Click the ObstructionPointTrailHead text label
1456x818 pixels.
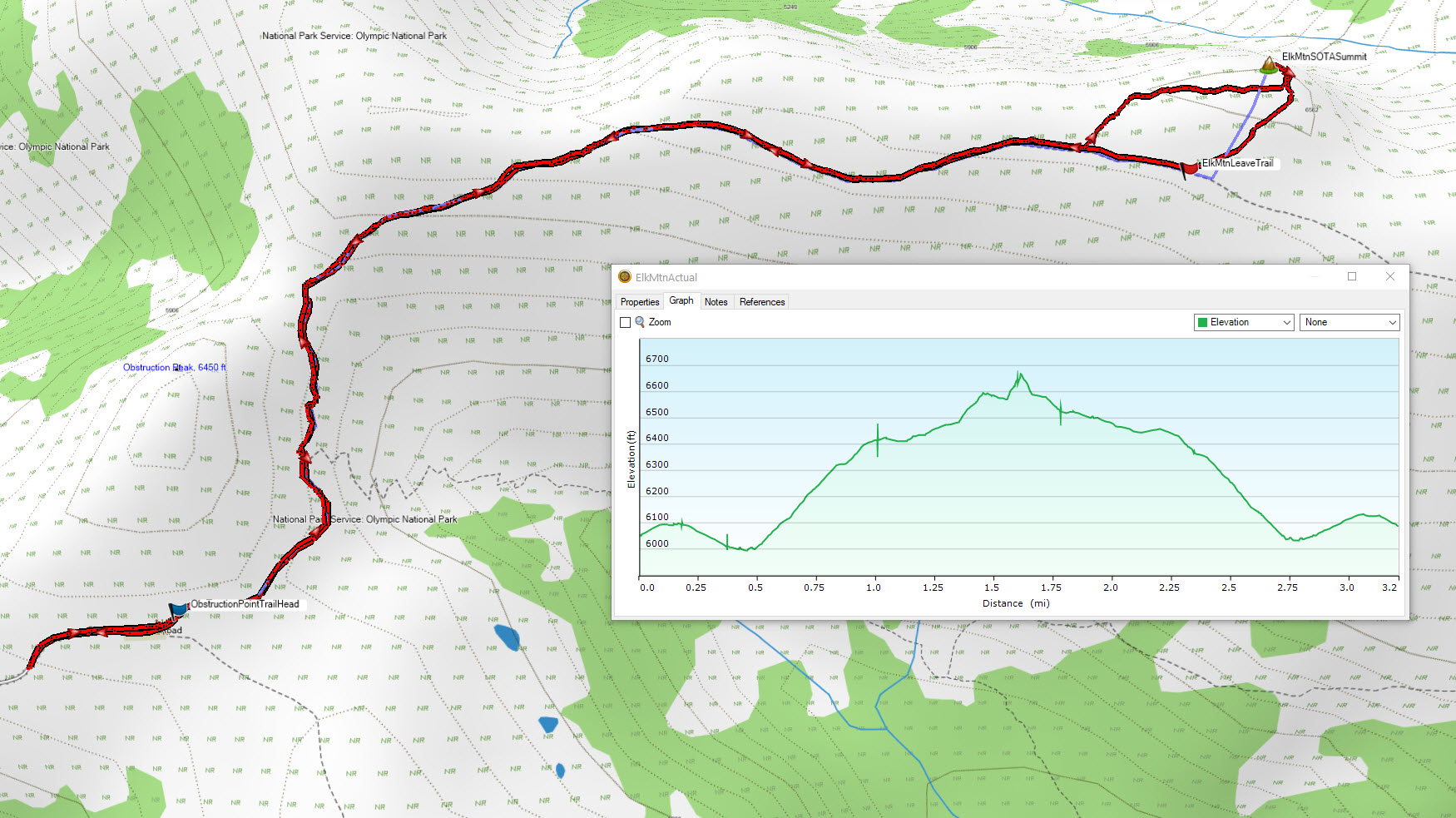[245, 604]
